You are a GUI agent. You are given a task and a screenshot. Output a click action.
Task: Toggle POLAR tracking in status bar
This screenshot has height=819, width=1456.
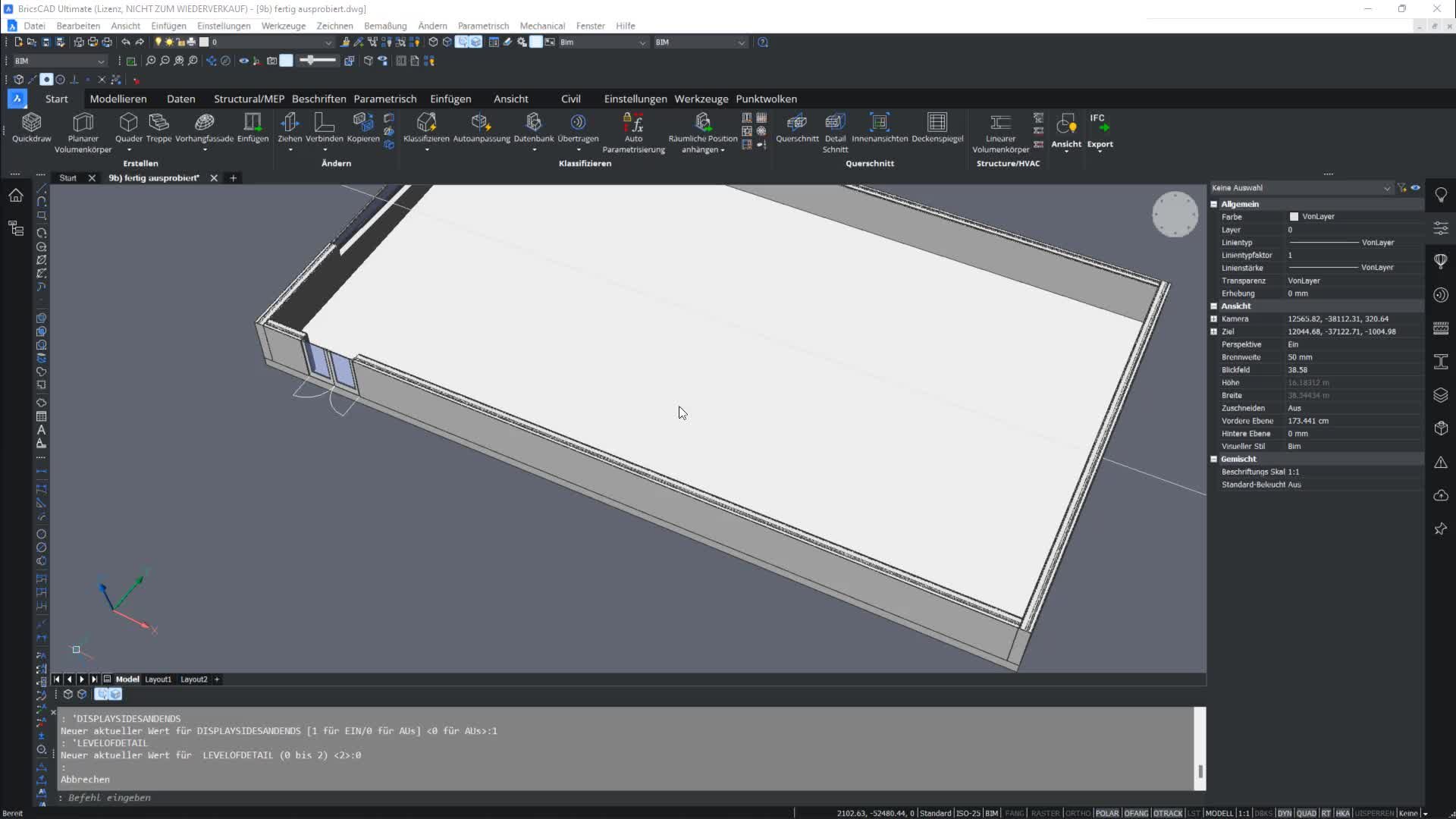tap(1106, 813)
